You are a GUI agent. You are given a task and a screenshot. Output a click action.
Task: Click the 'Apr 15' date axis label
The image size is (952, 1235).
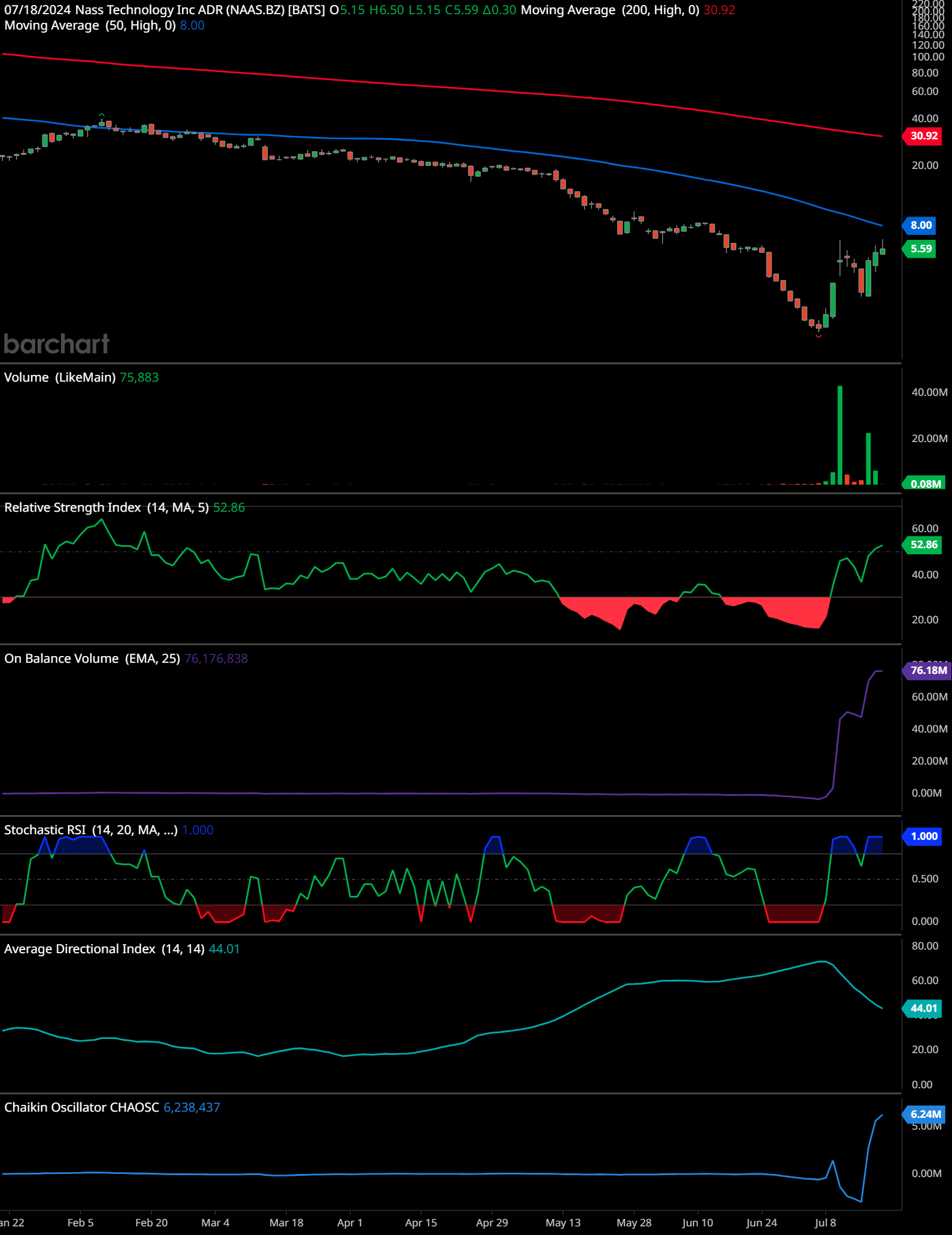(x=421, y=1223)
